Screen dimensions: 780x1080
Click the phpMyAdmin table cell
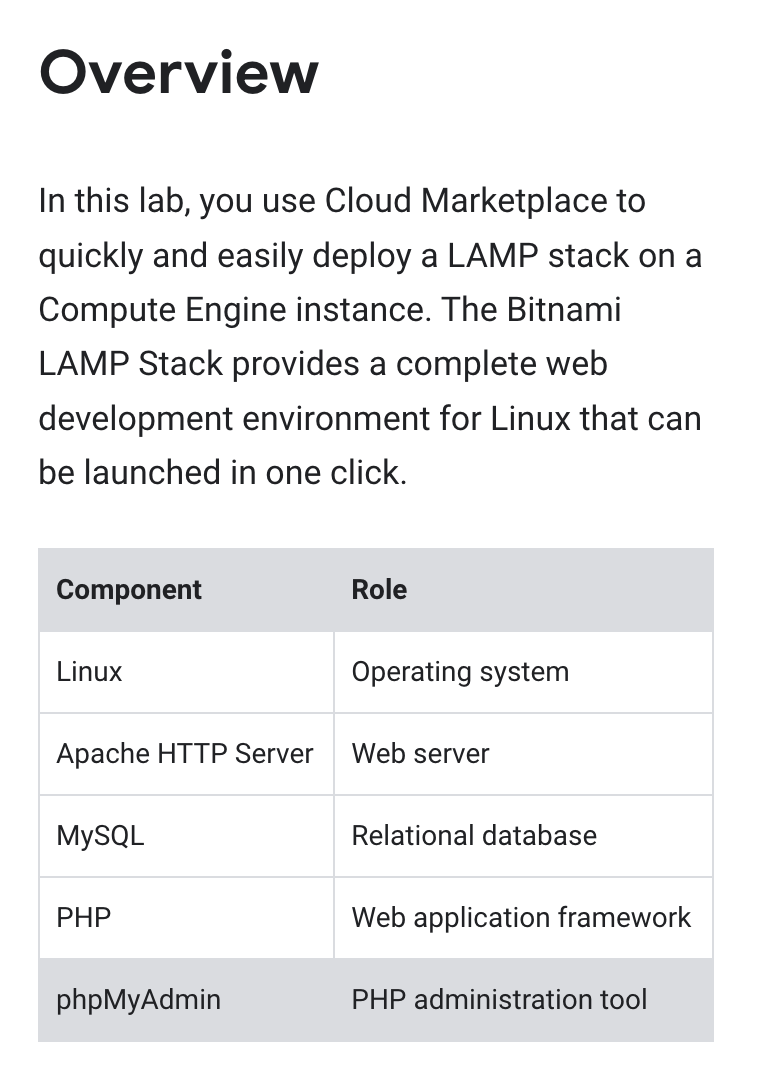186,999
